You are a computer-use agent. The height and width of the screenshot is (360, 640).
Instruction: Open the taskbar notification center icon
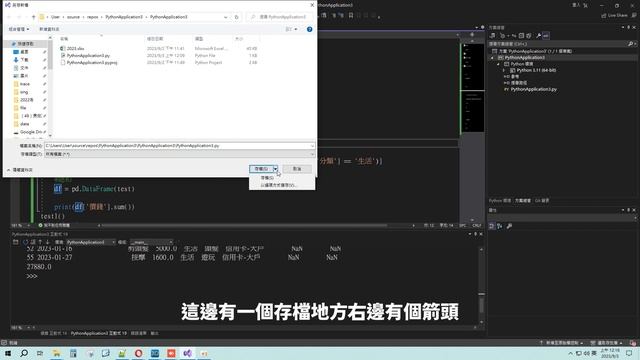click(629, 353)
